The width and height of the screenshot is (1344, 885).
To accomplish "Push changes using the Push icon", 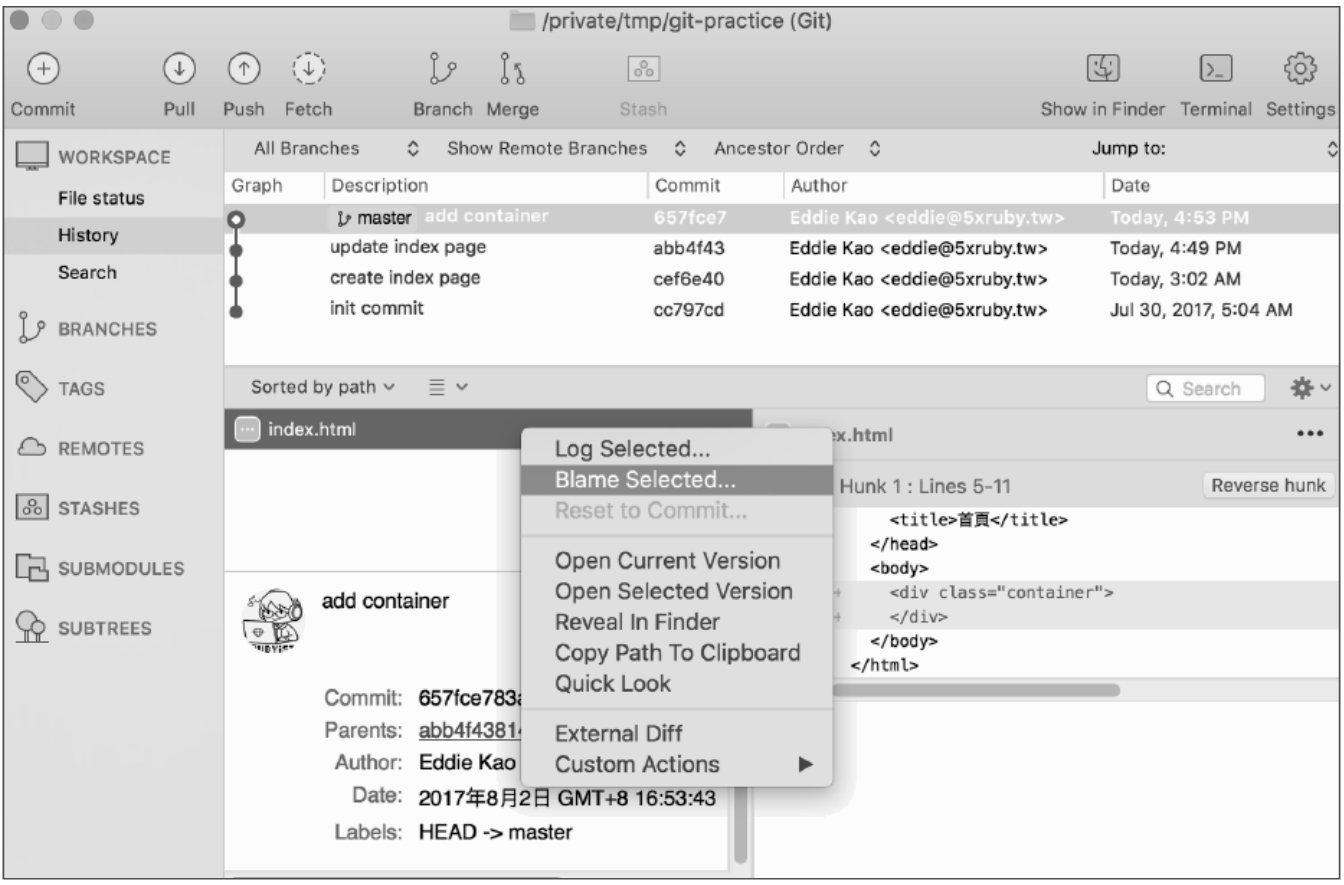I will (243, 70).
